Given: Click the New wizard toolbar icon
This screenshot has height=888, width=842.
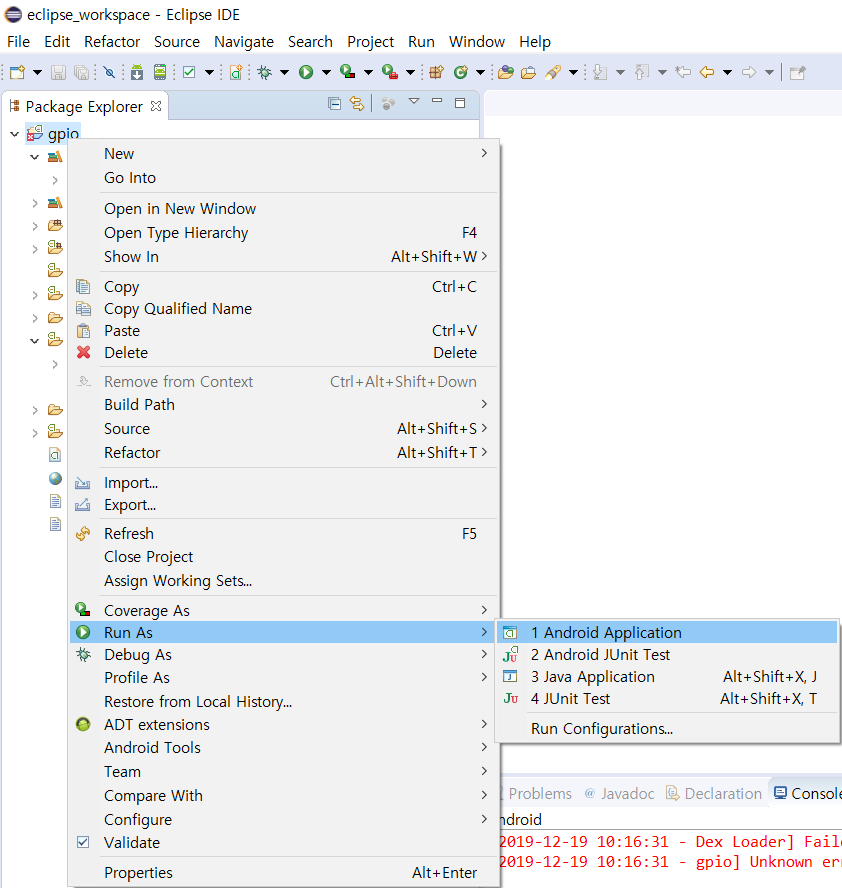Looking at the screenshot, I should point(18,72).
